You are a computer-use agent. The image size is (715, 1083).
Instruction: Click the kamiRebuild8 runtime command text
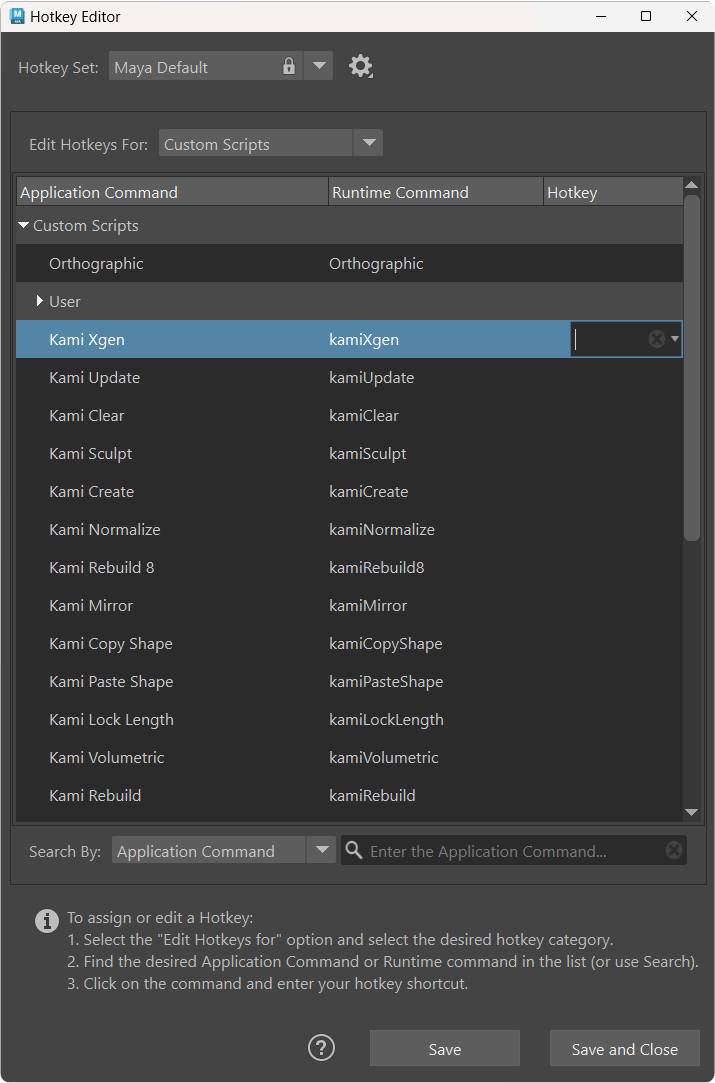tap(376, 567)
